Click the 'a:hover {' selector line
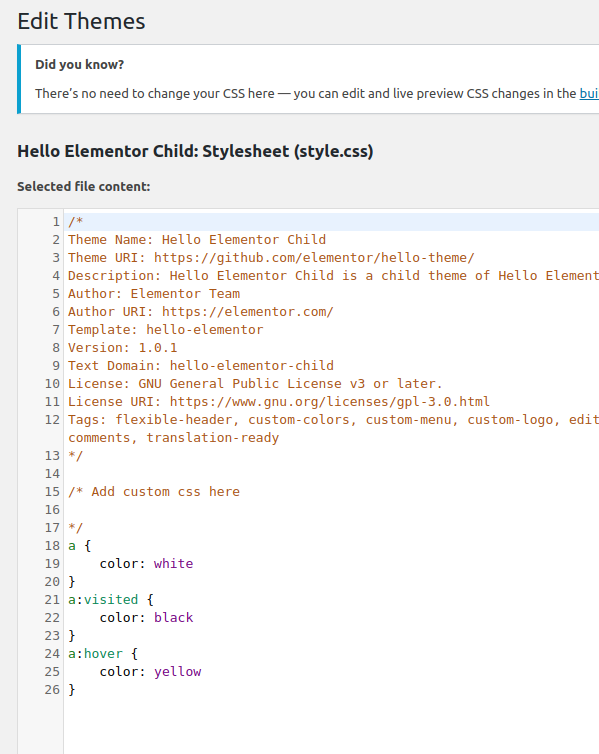 click(x=103, y=654)
